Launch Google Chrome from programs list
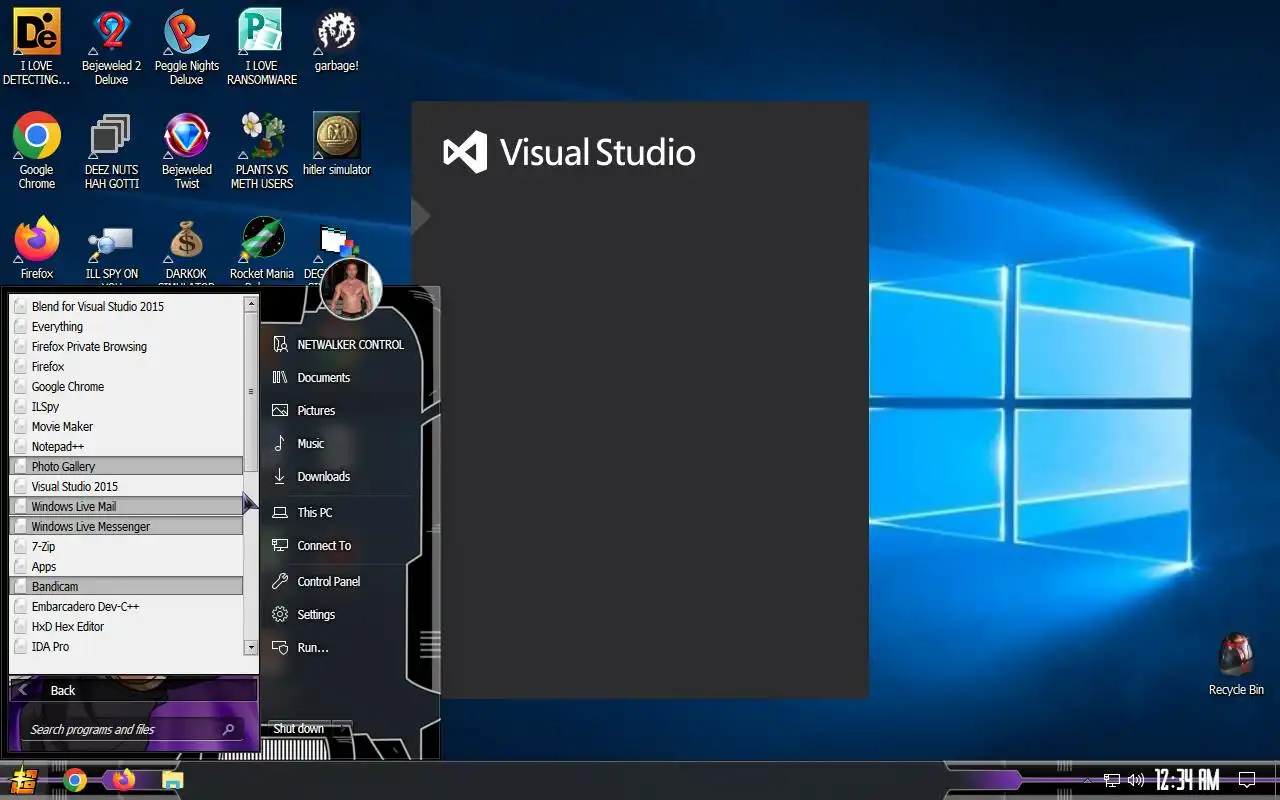The image size is (1280, 800). tap(126, 386)
